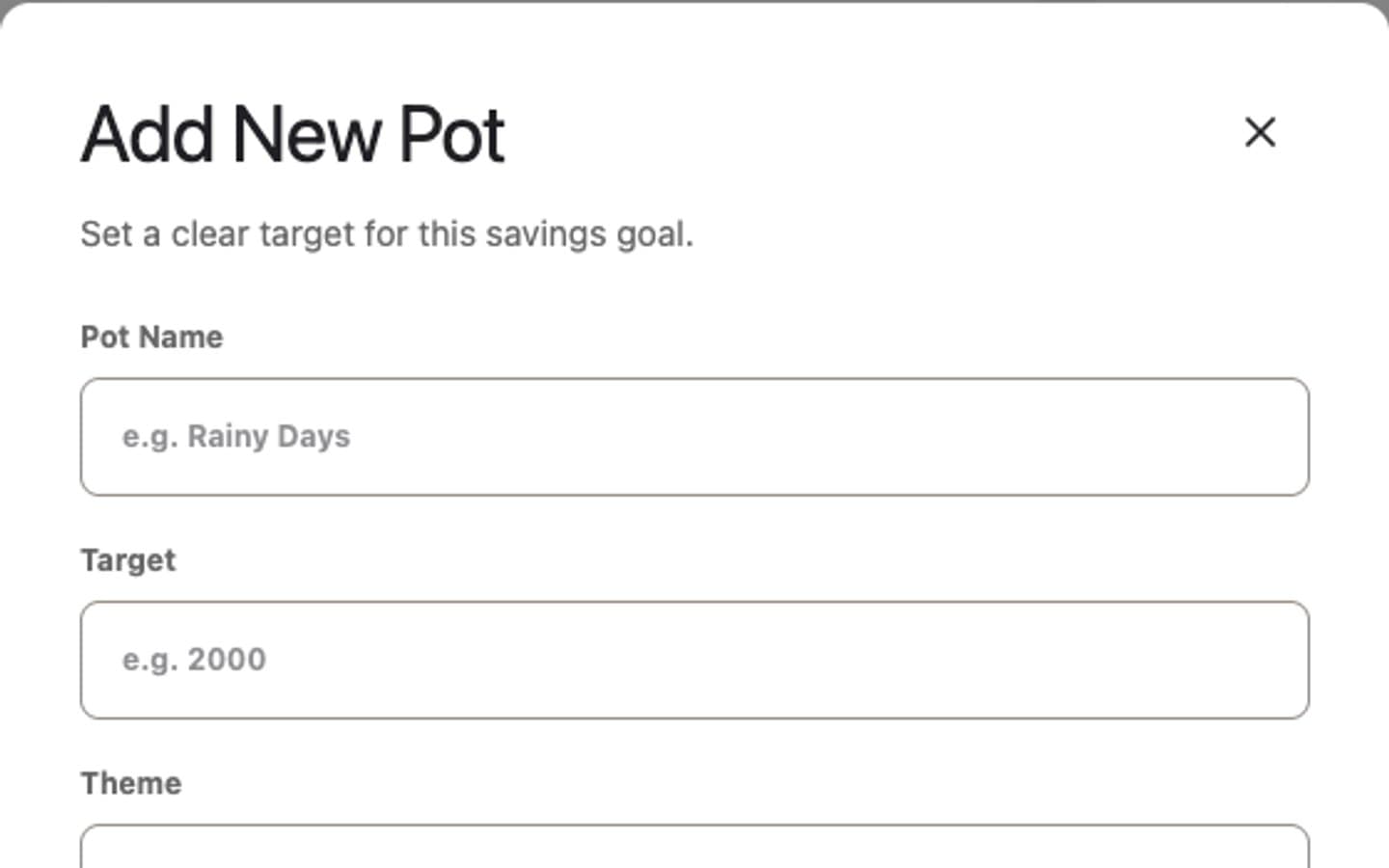Dismiss the modal using the X icon
The image size is (1389, 868).
point(1260,132)
